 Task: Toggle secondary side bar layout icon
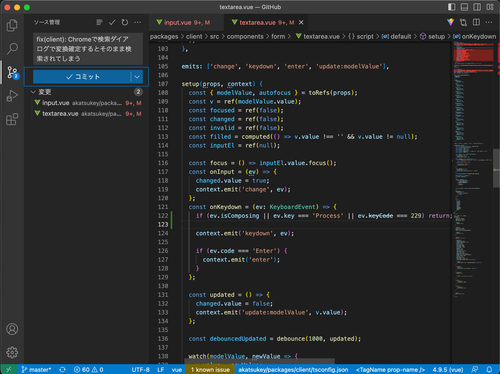[477, 7]
